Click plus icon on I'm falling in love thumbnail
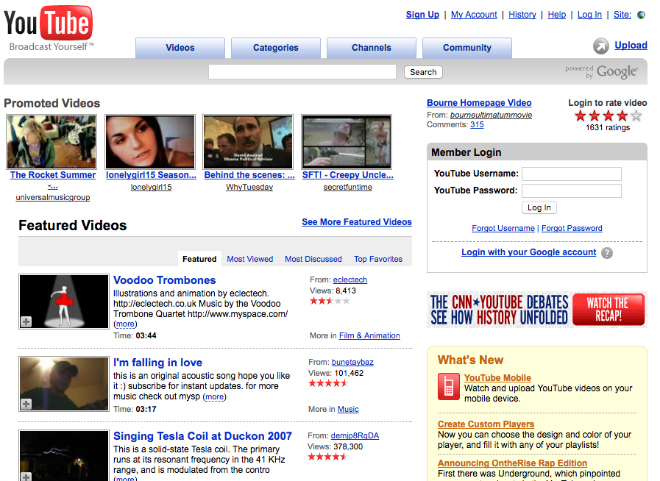Viewport: 660px width, 481px height. pyautogui.click(x=26, y=402)
